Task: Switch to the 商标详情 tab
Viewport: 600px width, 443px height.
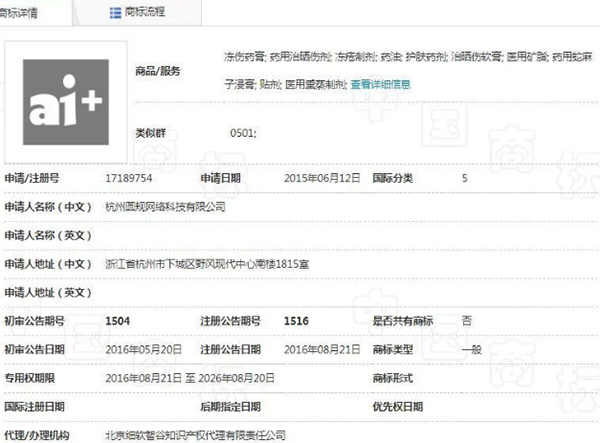Action: 30,12
